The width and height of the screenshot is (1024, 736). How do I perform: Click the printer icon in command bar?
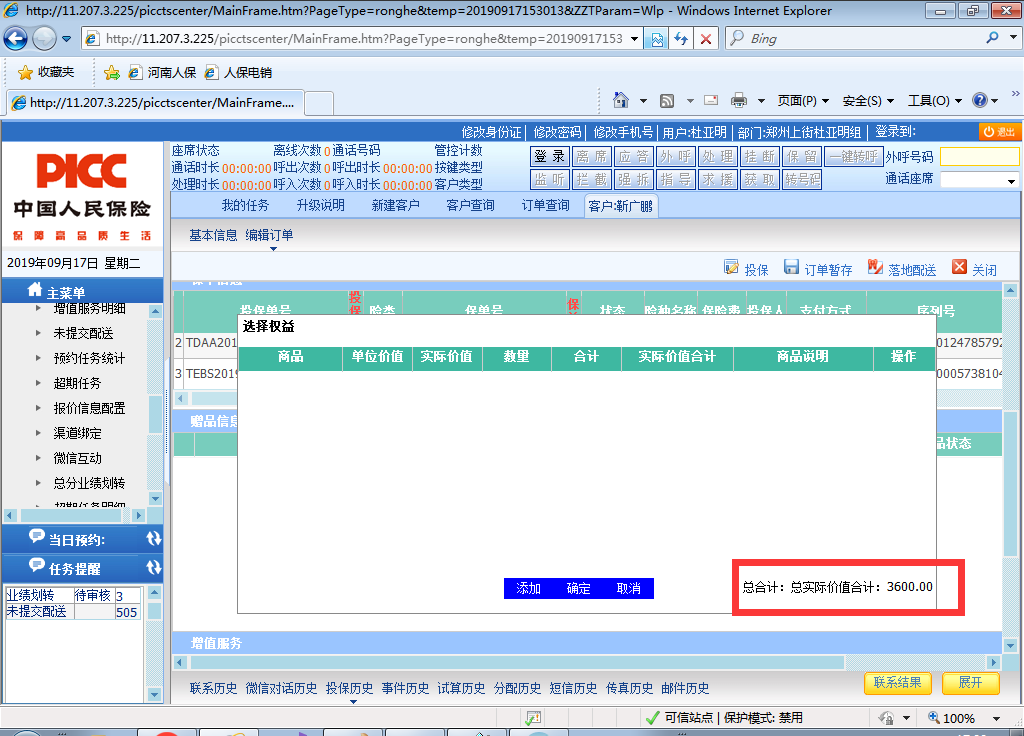(739, 101)
